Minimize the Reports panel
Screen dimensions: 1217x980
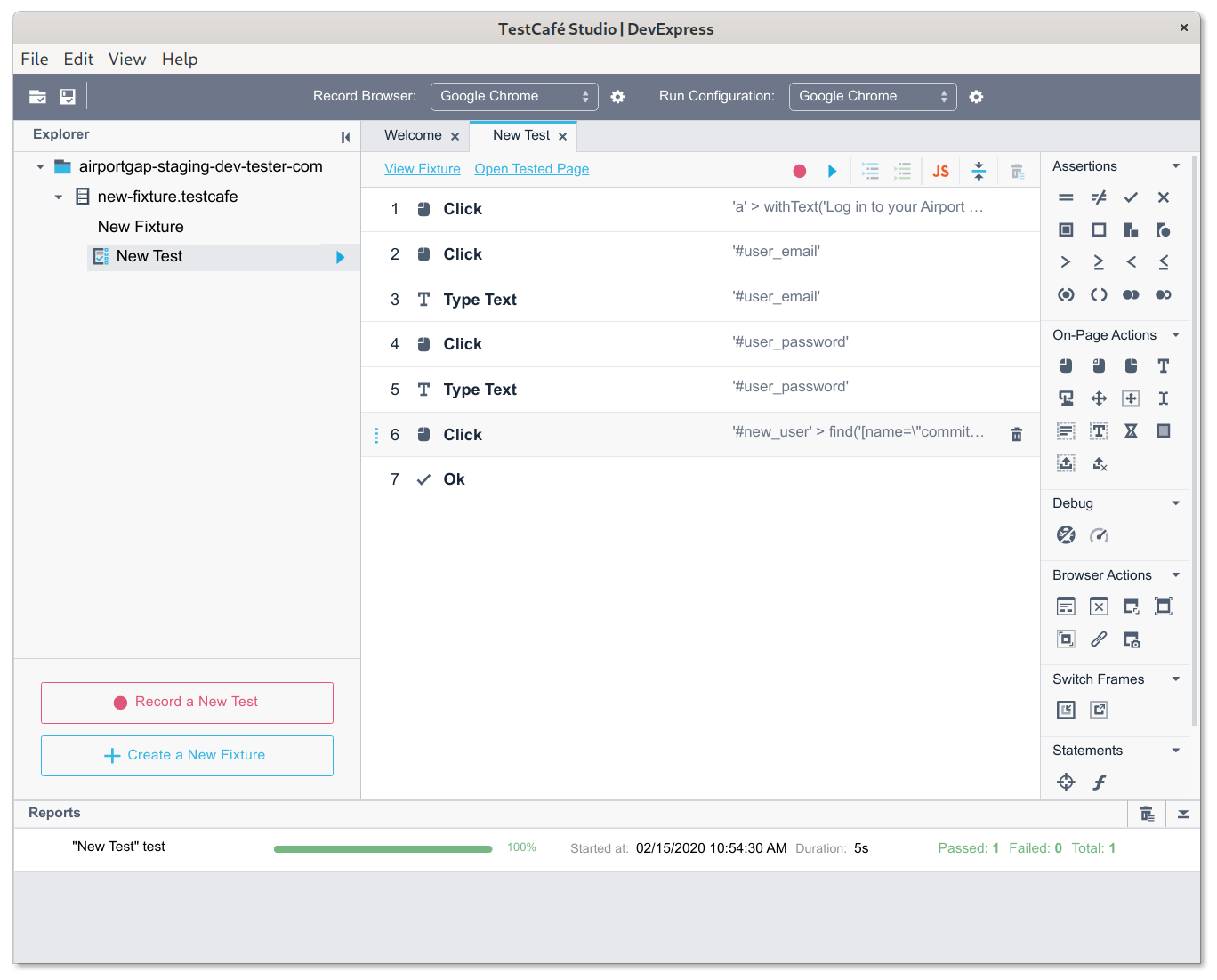click(1183, 814)
